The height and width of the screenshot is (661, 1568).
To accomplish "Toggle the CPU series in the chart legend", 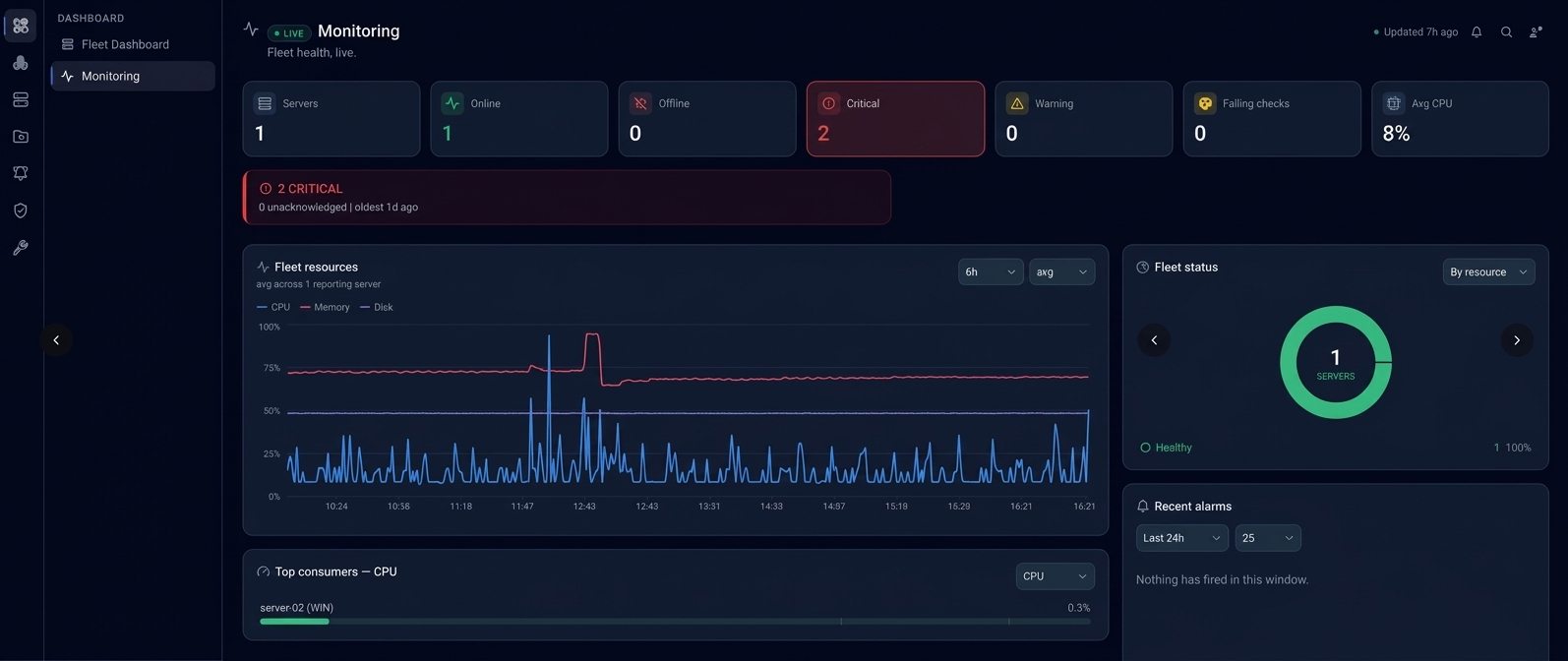I will (273, 307).
